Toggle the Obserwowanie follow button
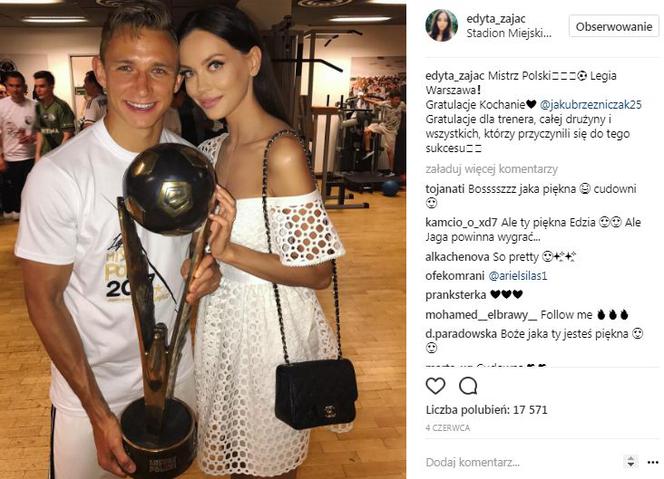 [x=614, y=26]
